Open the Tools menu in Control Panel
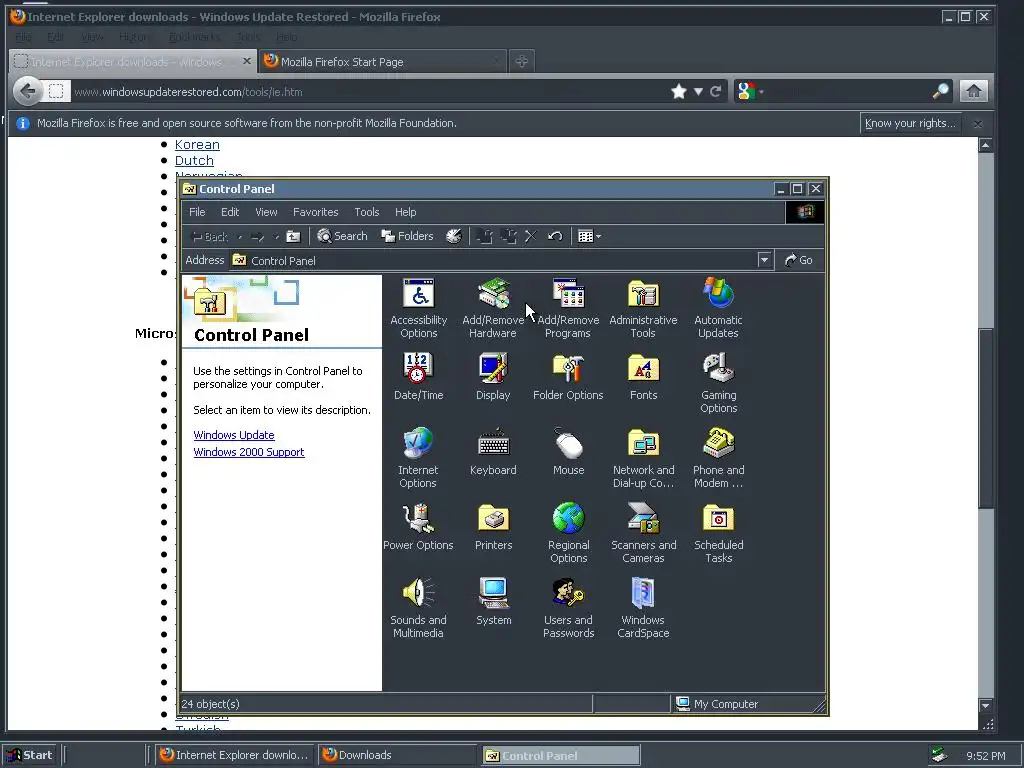The width and height of the screenshot is (1024, 768). (x=366, y=212)
